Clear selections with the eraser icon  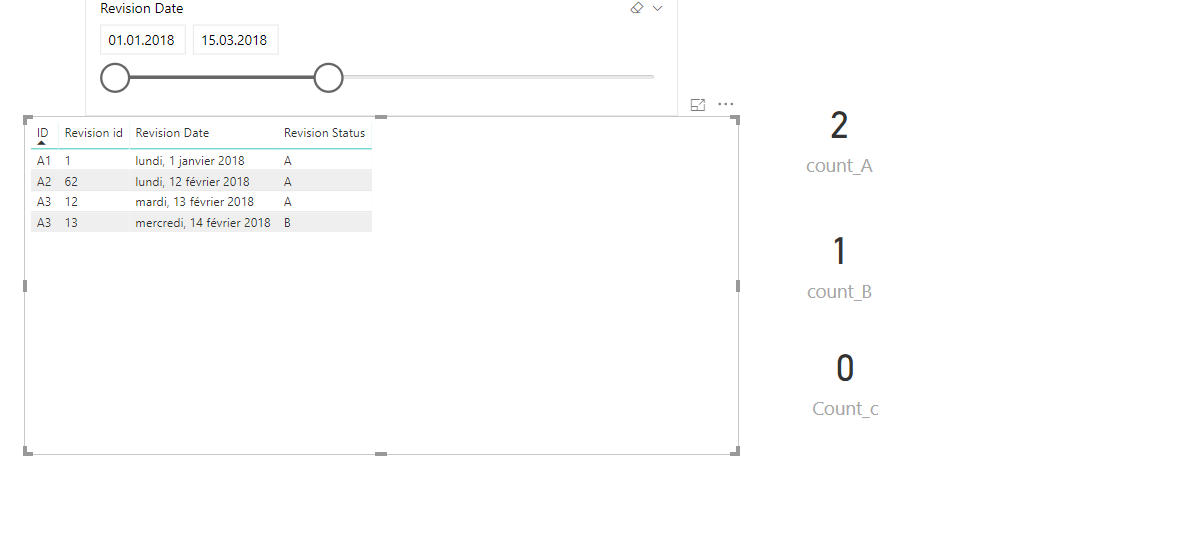click(637, 8)
